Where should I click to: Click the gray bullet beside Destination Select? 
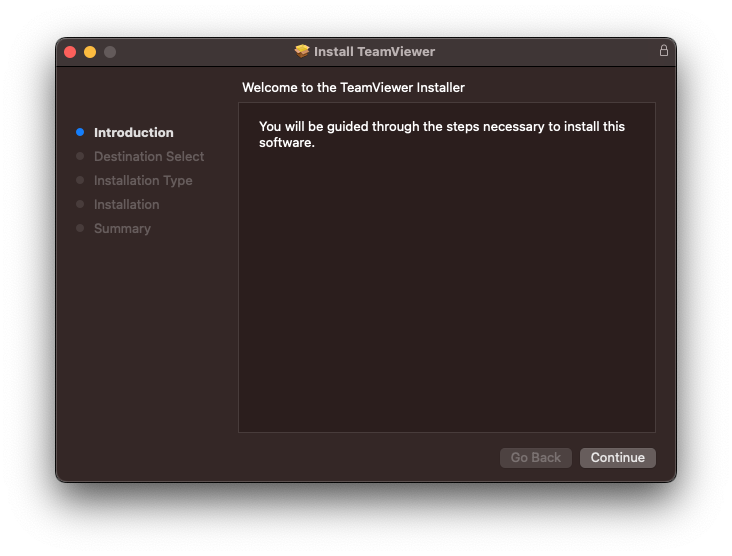pyautogui.click(x=80, y=156)
